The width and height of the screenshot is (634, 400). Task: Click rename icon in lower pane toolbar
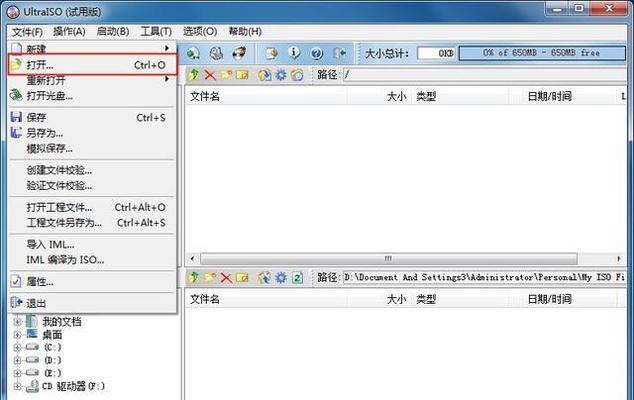click(x=242, y=277)
